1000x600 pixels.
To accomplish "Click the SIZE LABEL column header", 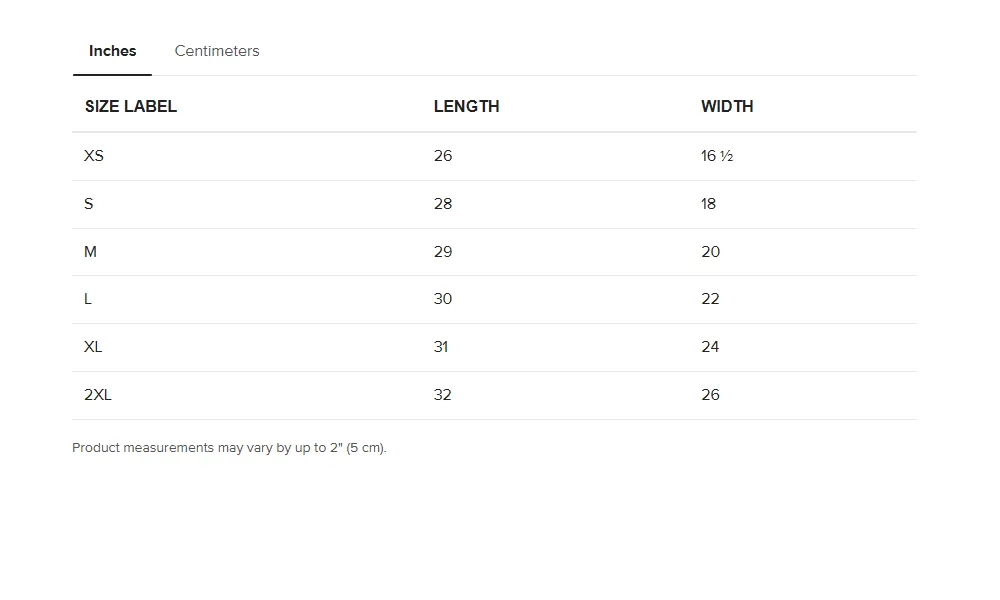I will 131,107.
